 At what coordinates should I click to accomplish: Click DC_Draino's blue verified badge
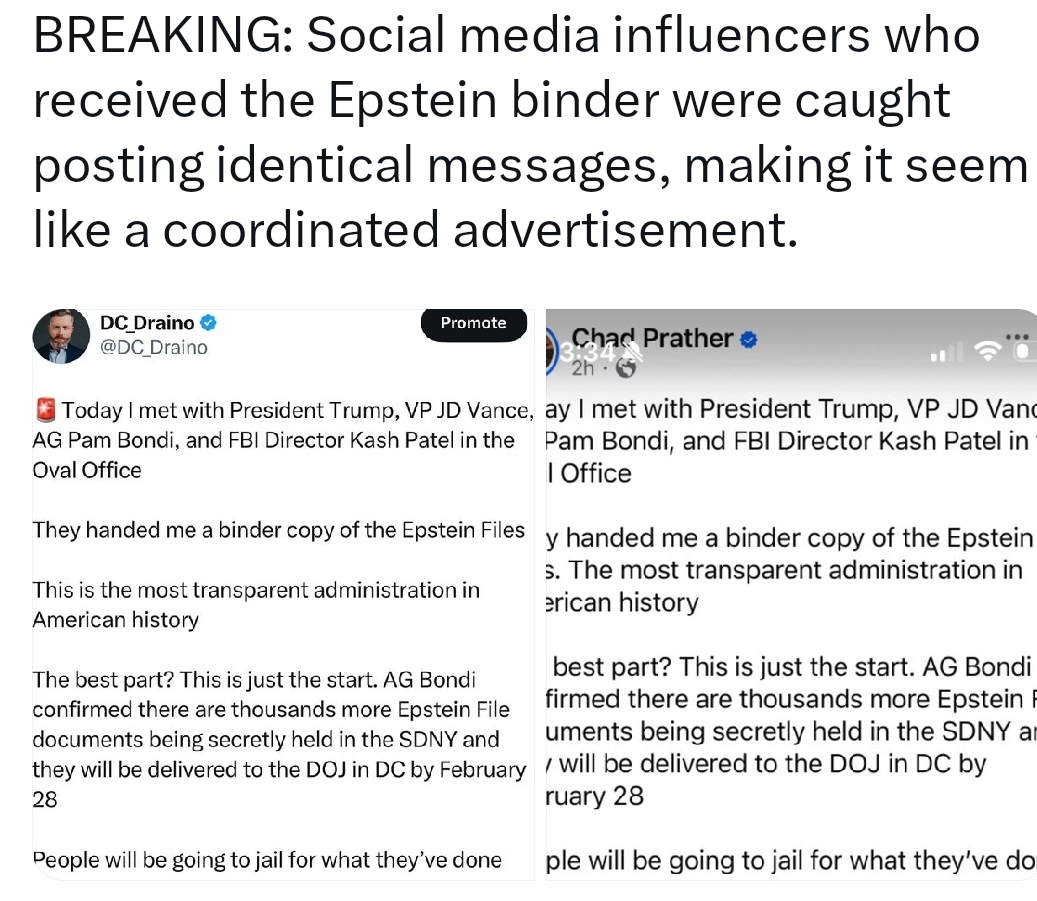click(x=209, y=323)
